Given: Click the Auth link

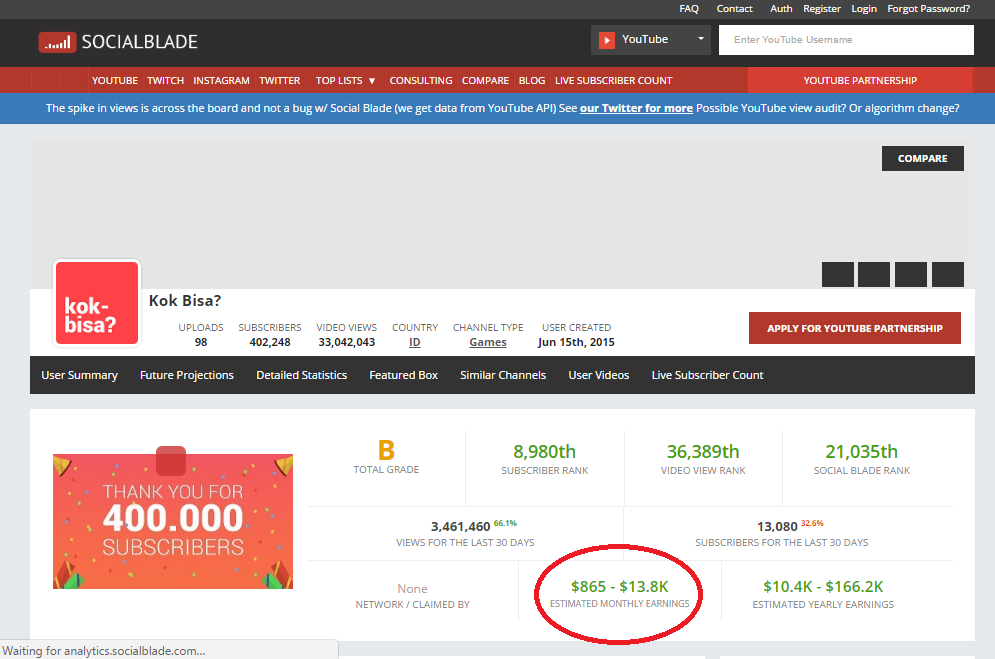Looking at the screenshot, I should coord(781,9).
